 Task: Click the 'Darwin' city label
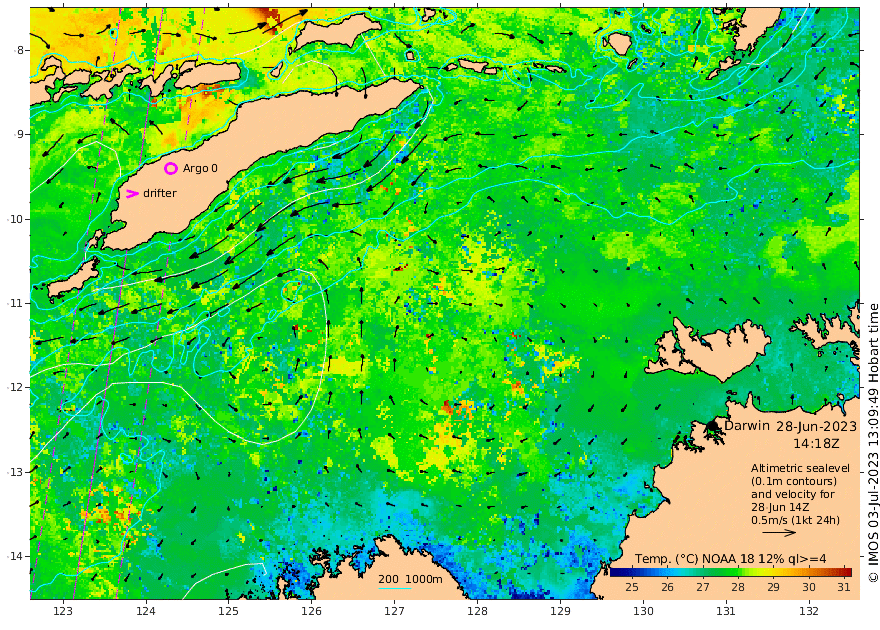pos(747,425)
